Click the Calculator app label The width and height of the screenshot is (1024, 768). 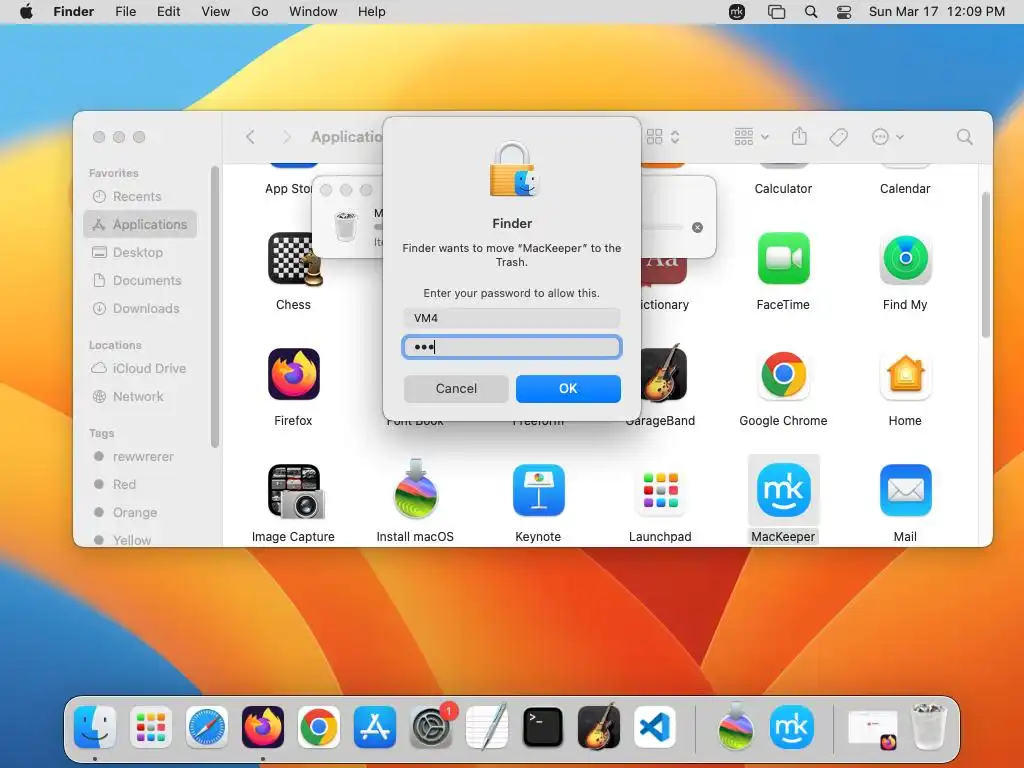pyautogui.click(x=783, y=189)
